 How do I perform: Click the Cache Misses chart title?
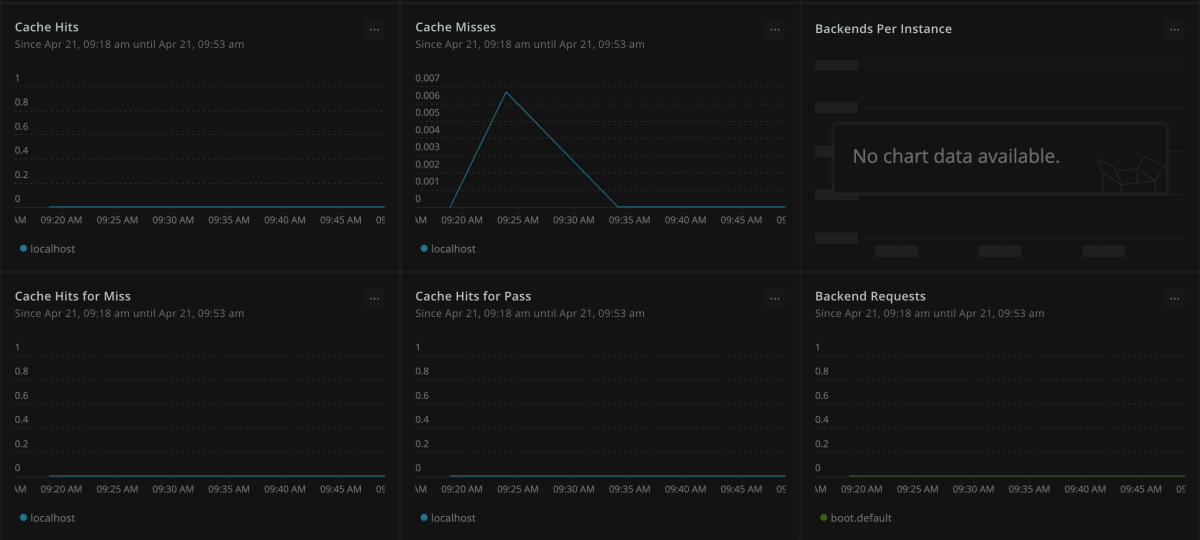tap(455, 27)
